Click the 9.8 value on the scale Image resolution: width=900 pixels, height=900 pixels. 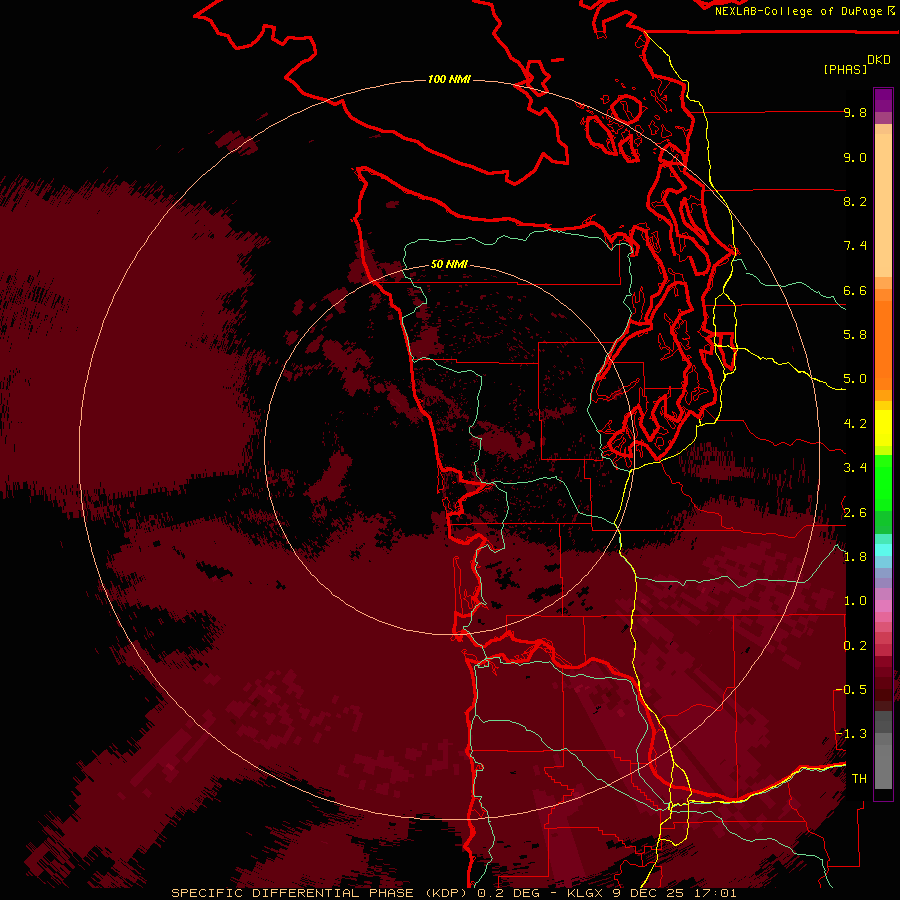point(855,112)
